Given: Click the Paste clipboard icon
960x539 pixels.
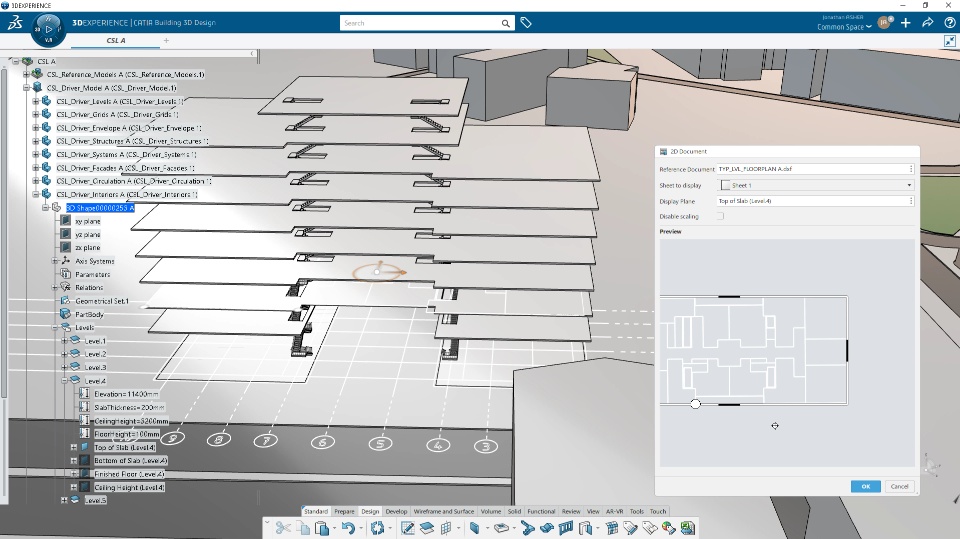Looking at the screenshot, I should (322, 528).
